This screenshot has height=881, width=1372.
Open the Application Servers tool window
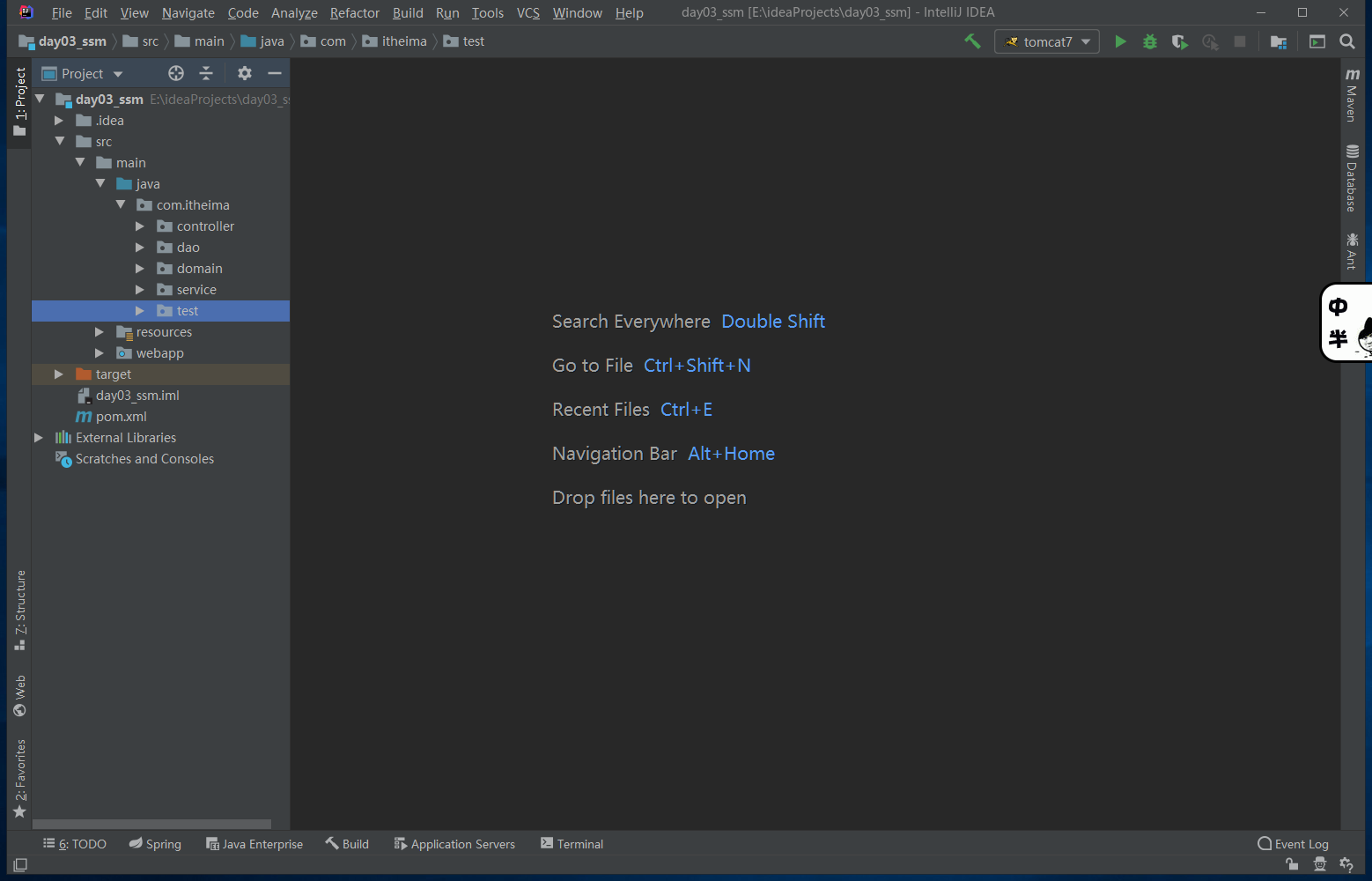[454, 844]
